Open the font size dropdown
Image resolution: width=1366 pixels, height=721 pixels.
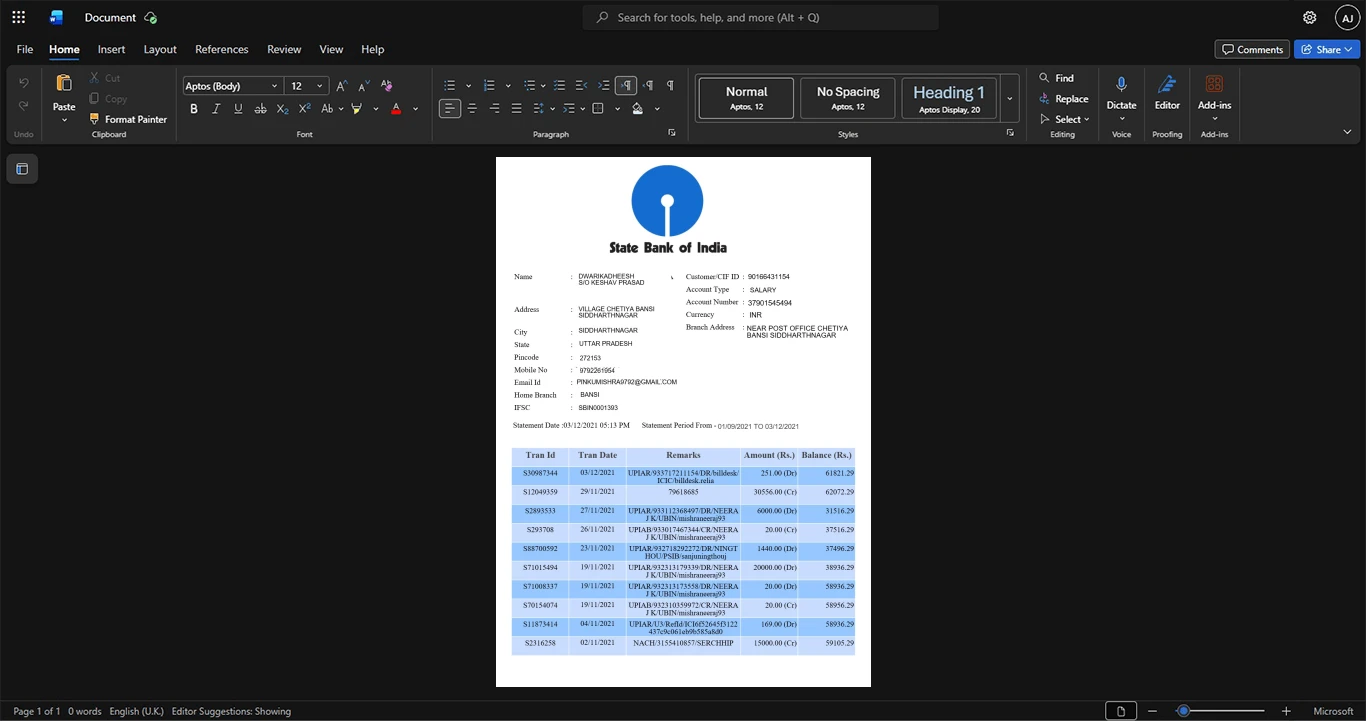pos(320,86)
